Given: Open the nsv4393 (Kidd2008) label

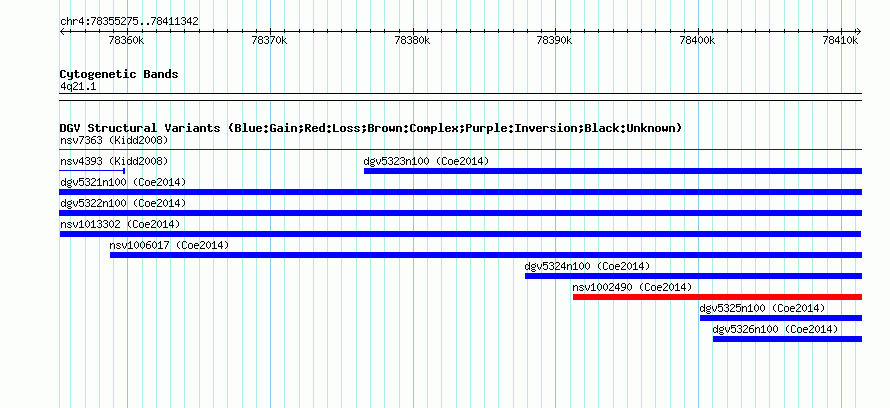Looking at the screenshot, I should pos(114,161).
